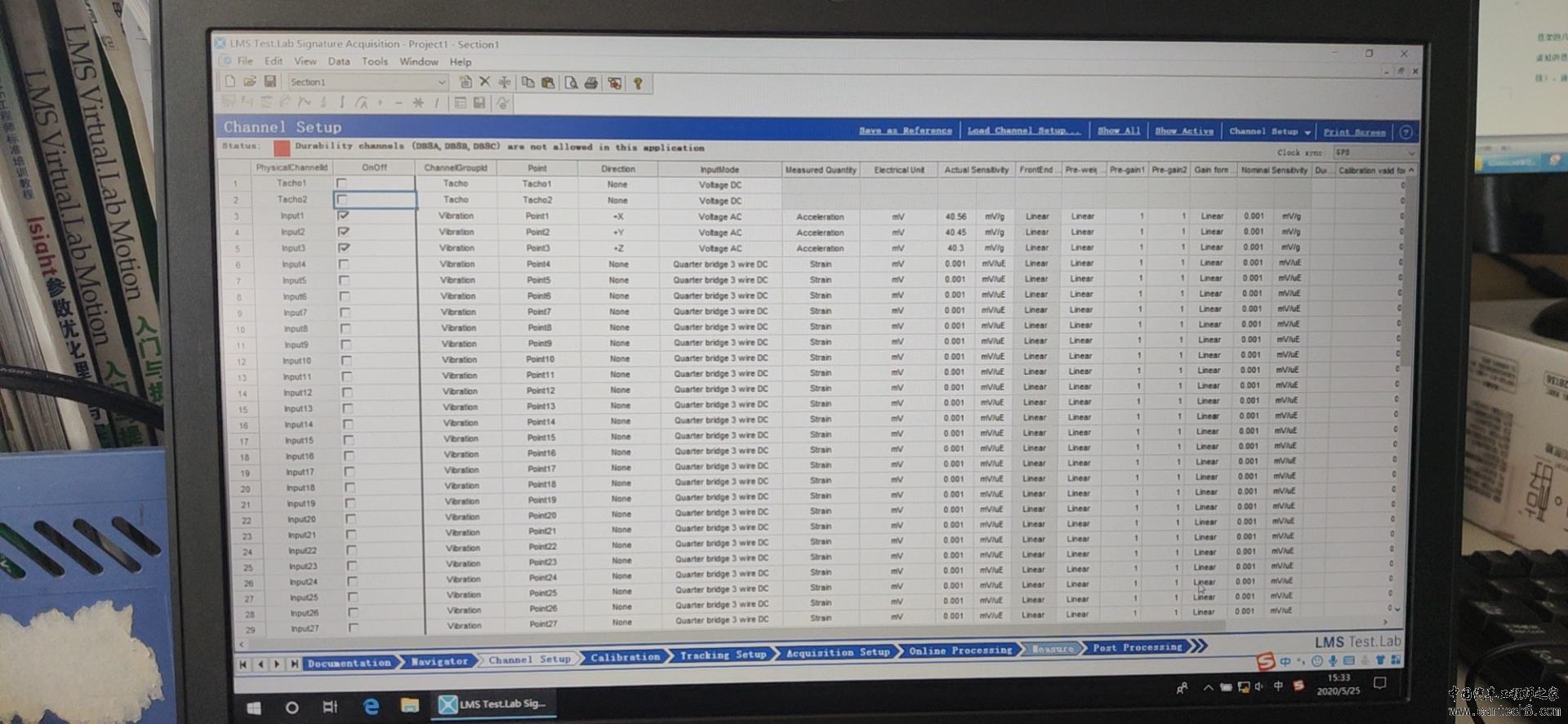Click the Task View taskbar icon
The width and height of the screenshot is (1568, 724).
(330, 707)
